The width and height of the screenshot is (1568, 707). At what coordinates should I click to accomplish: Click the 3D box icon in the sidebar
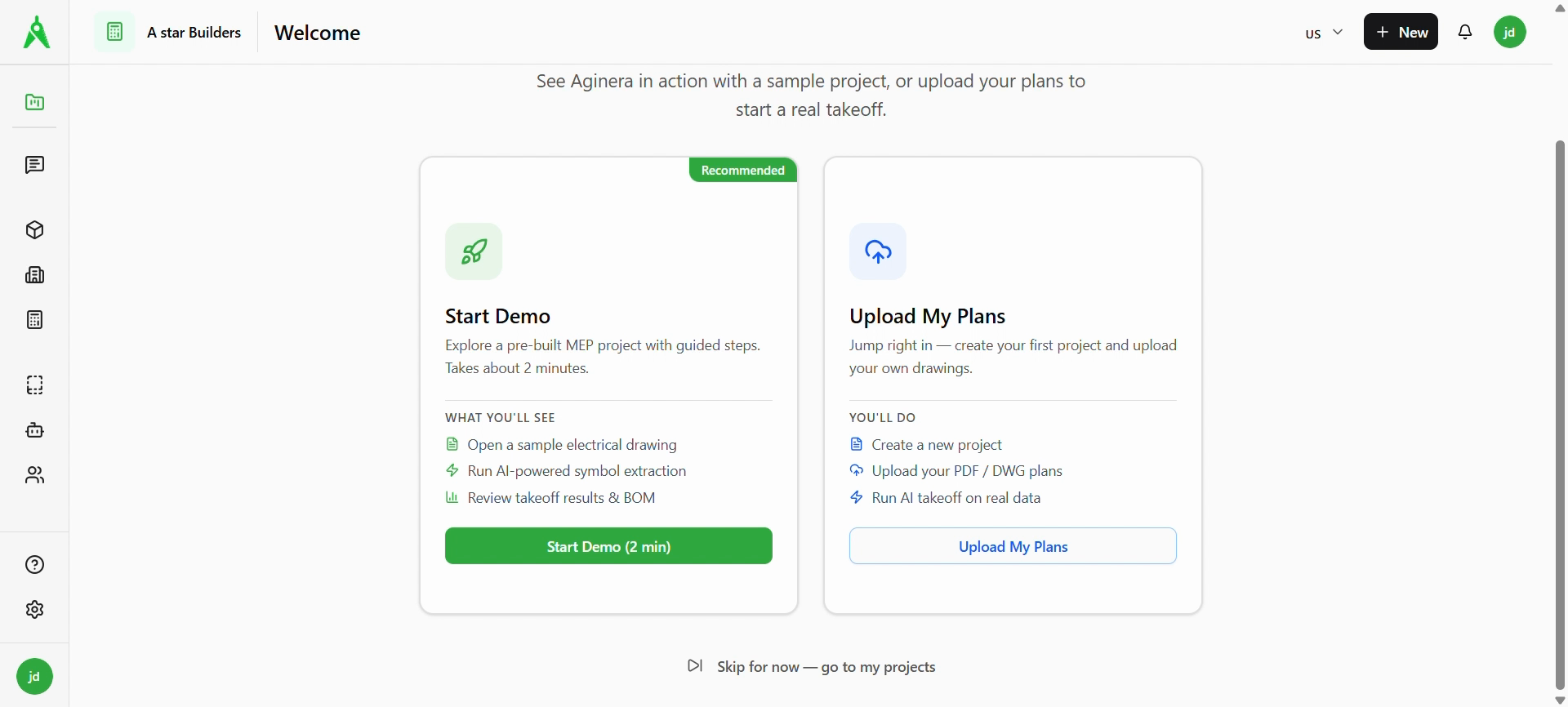tap(34, 230)
